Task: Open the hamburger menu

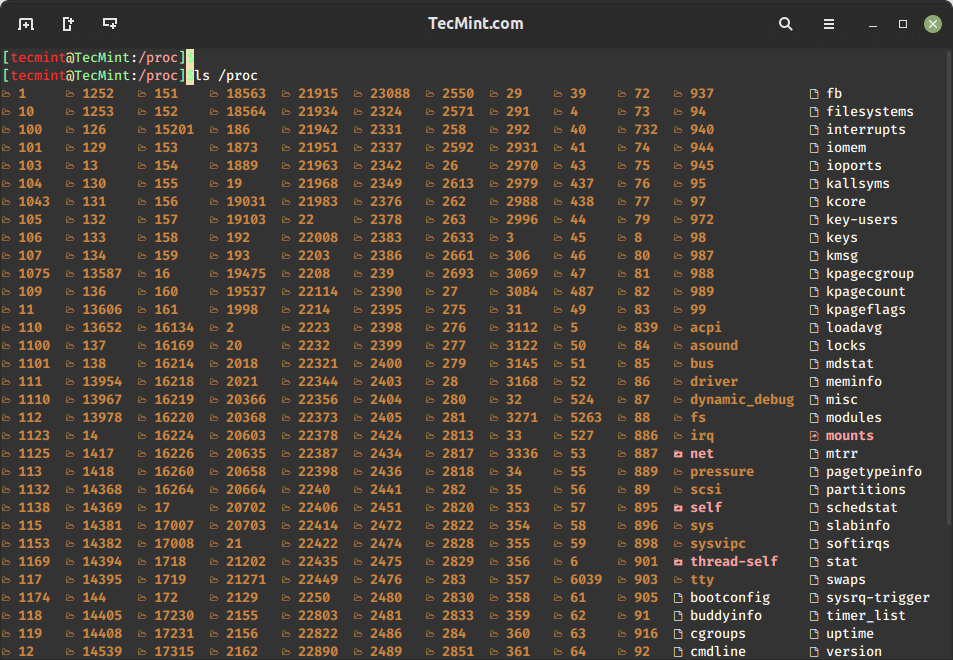Action: pos(829,23)
